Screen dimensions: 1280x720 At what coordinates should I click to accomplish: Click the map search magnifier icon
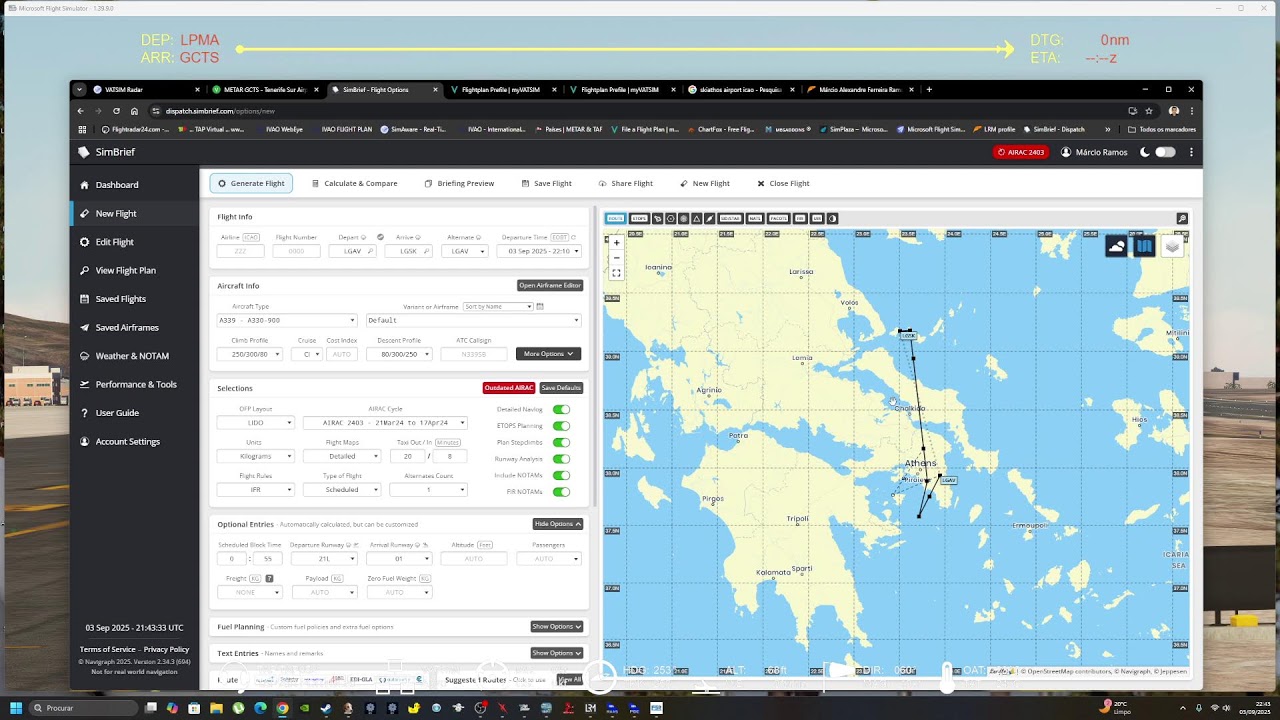(1182, 218)
